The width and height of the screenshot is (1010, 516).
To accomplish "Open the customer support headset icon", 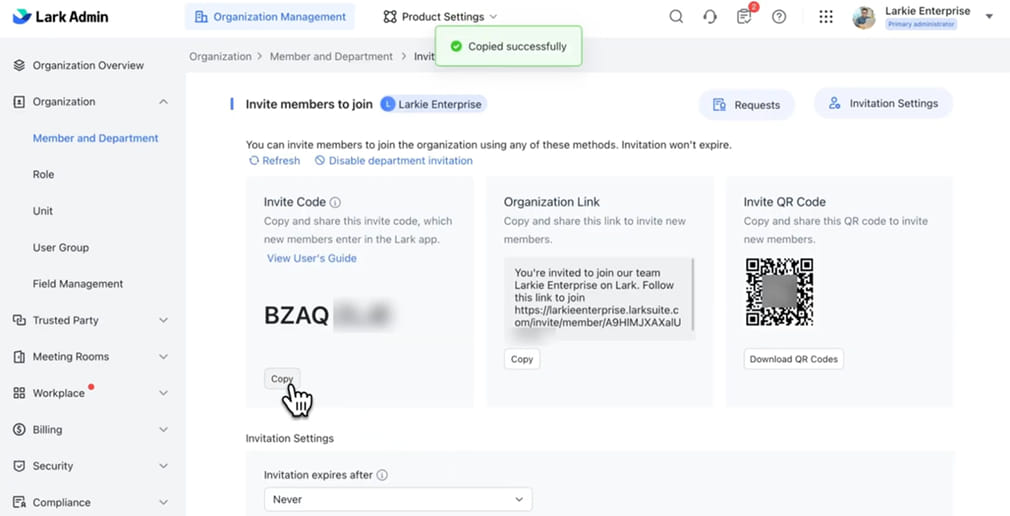I will (710, 17).
